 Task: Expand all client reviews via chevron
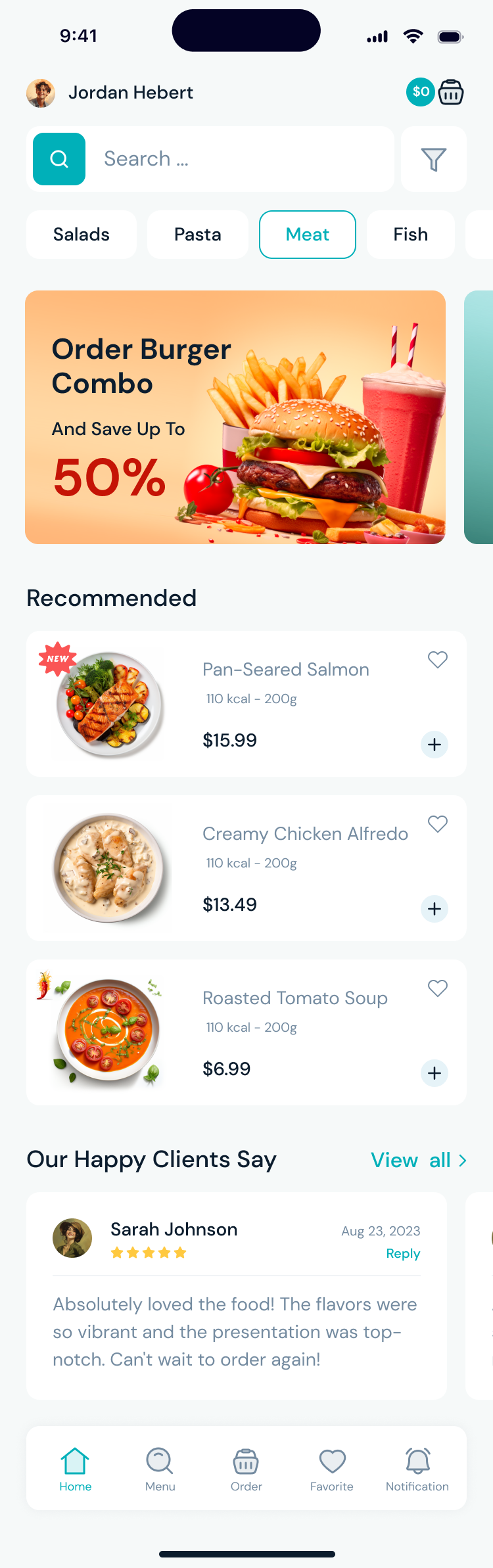[462, 1160]
